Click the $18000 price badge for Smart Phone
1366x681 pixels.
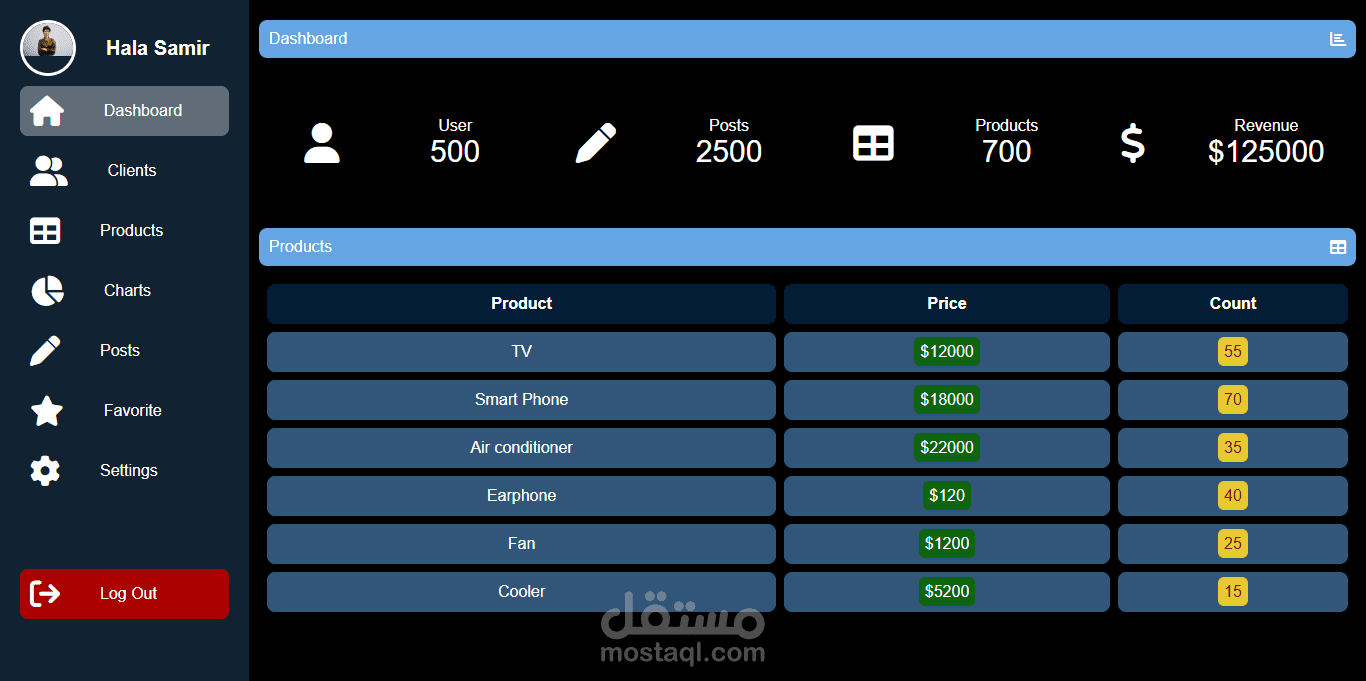tap(946, 399)
